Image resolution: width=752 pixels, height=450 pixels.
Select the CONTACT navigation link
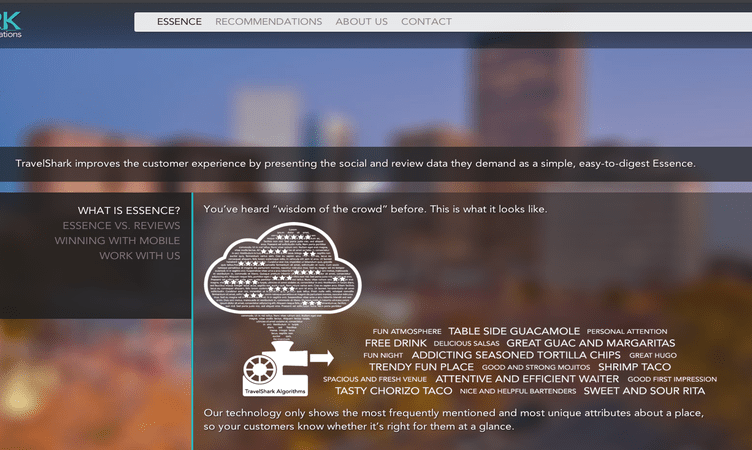(426, 22)
